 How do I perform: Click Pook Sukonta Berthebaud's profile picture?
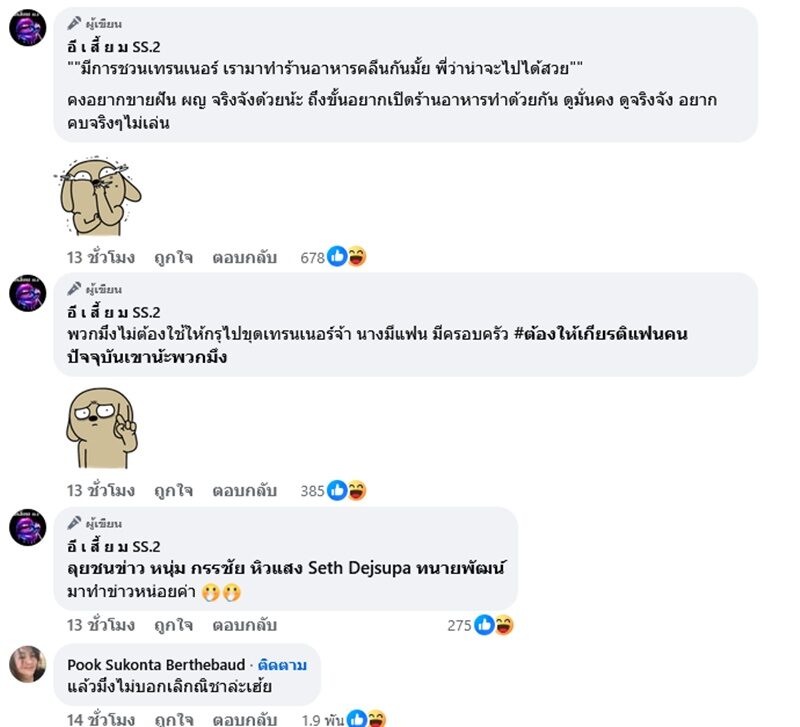(28, 664)
